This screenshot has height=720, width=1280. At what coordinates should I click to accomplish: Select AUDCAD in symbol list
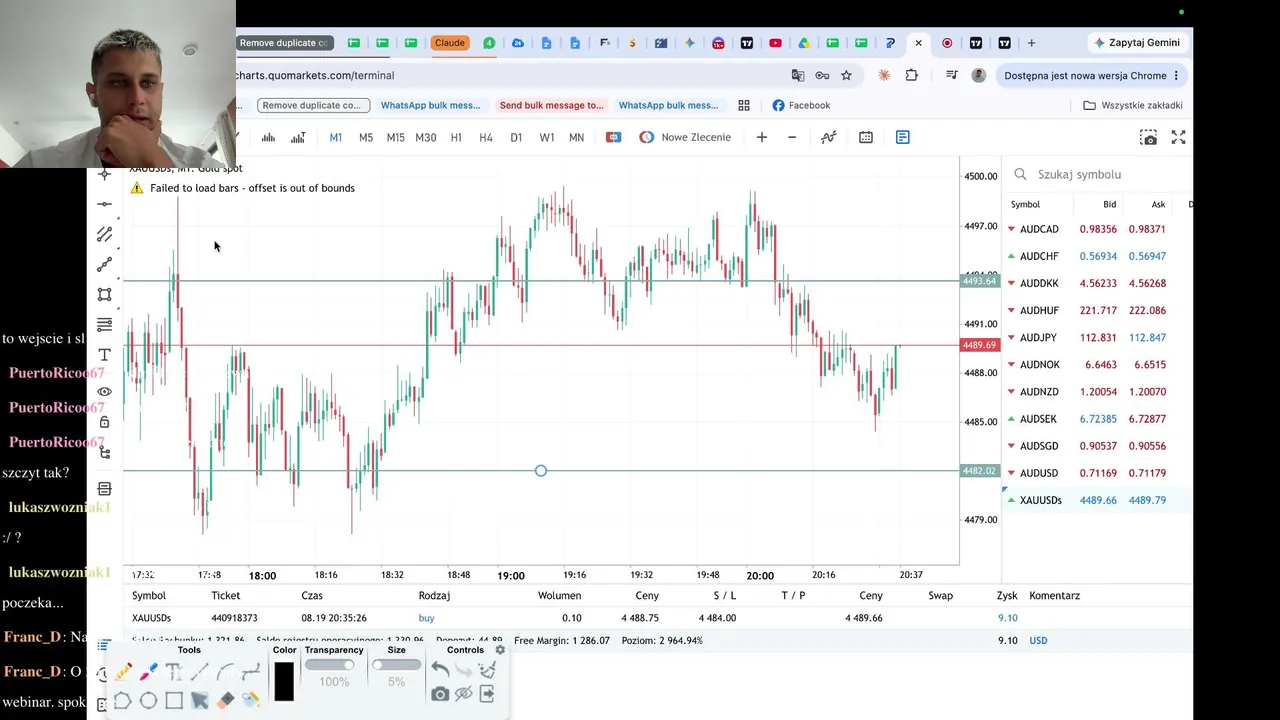click(x=1039, y=229)
